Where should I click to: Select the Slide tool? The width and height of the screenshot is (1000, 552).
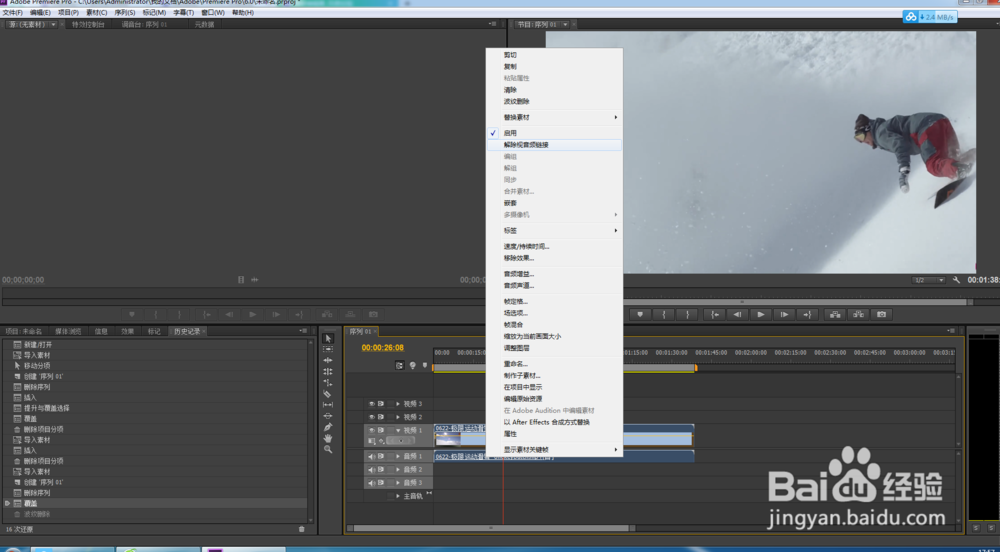point(328,416)
